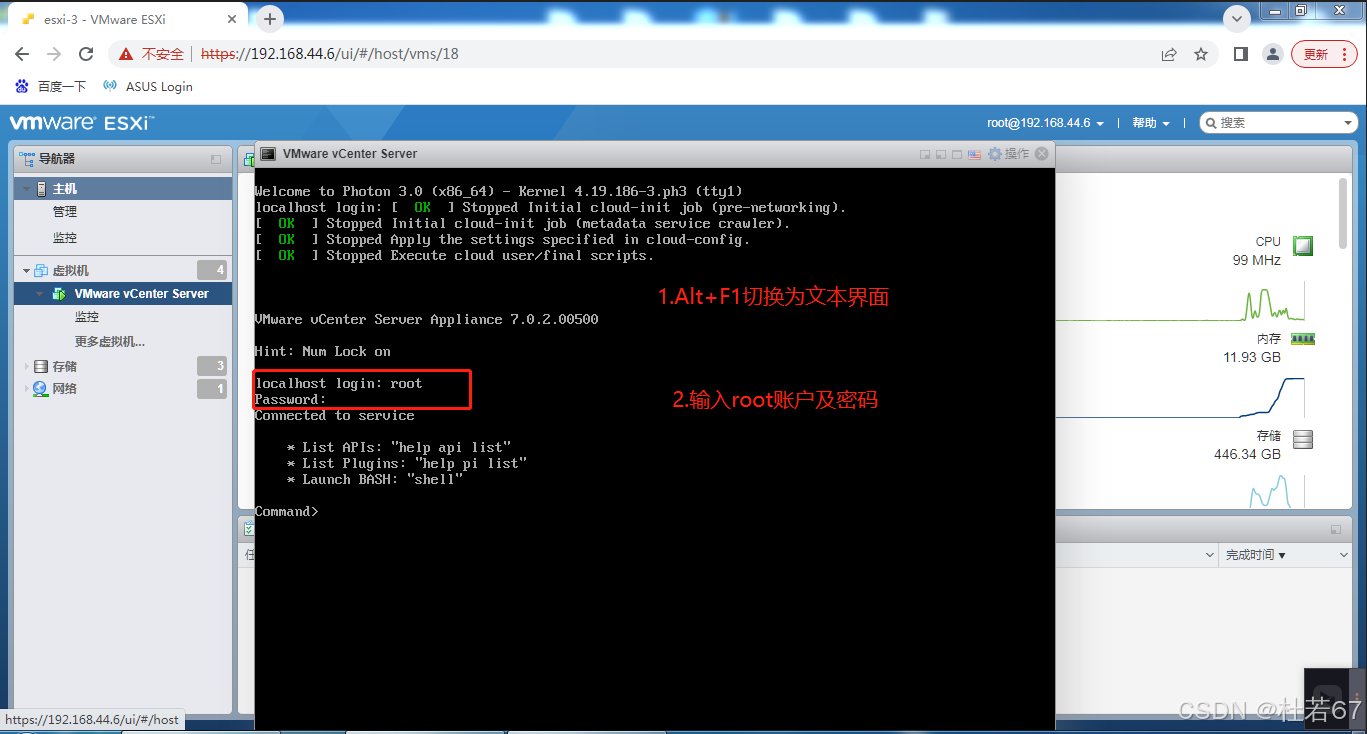
Task: Minimize the recent tasks panel
Action: (x=1335, y=530)
